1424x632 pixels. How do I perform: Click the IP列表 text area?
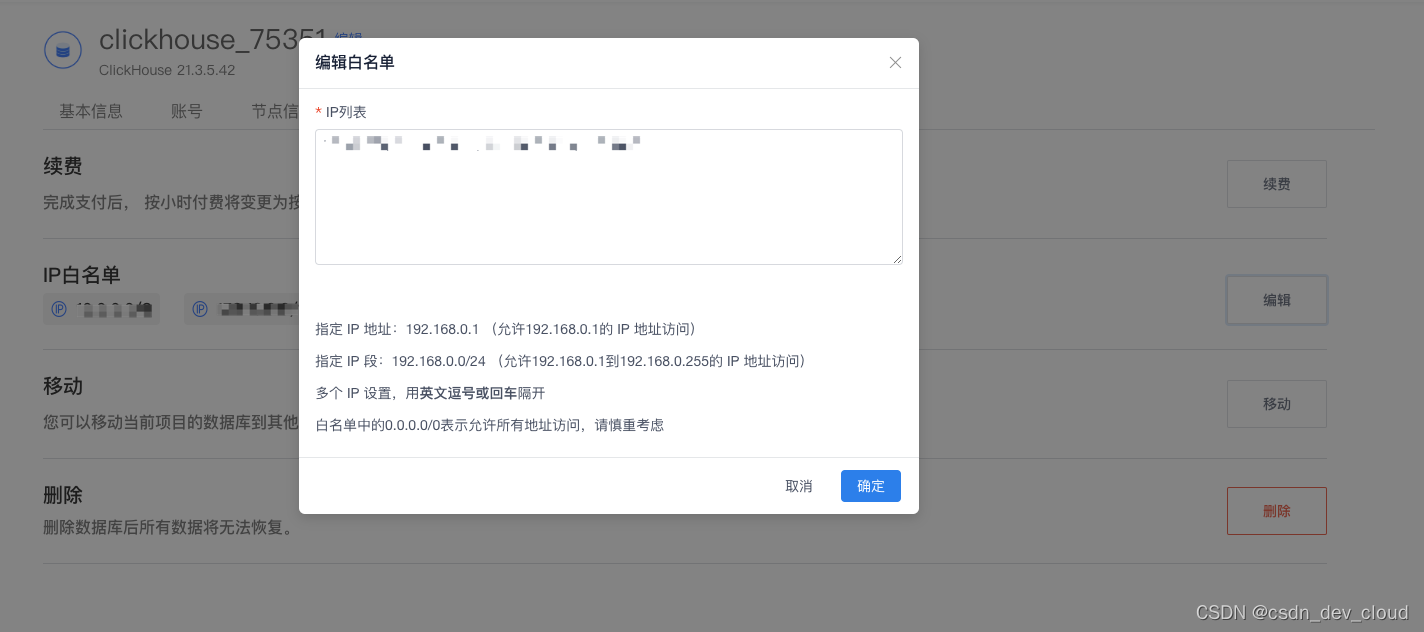click(x=609, y=197)
